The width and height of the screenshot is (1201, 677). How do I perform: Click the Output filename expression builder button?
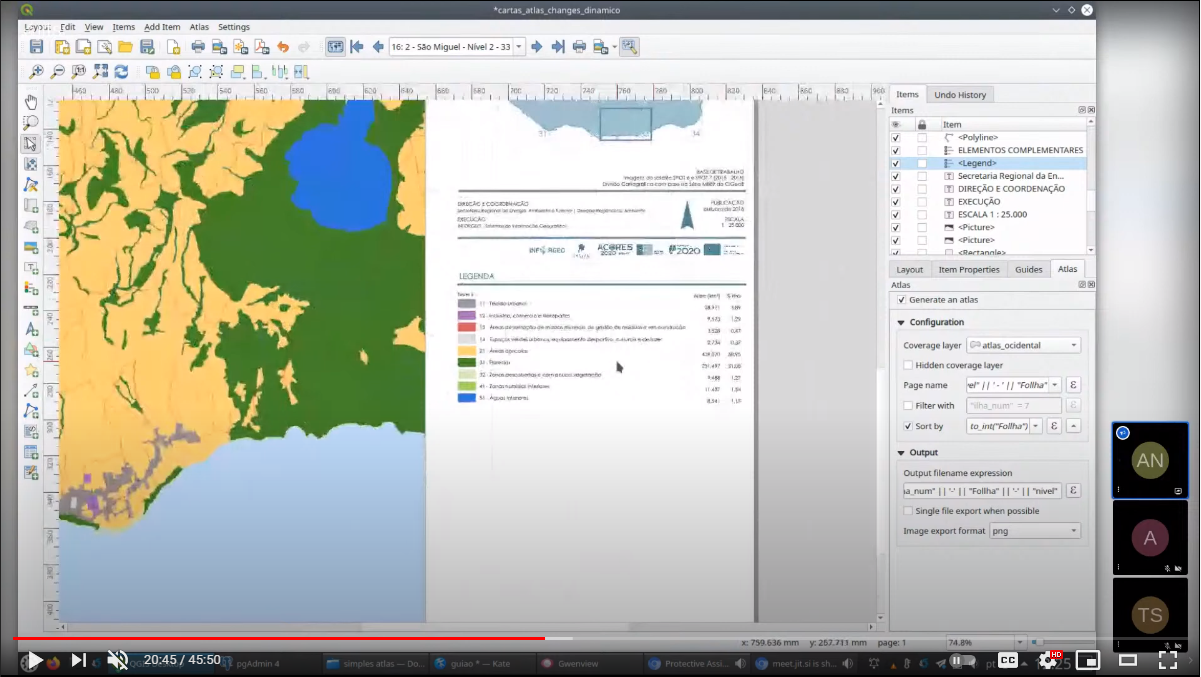(x=1073, y=490)
